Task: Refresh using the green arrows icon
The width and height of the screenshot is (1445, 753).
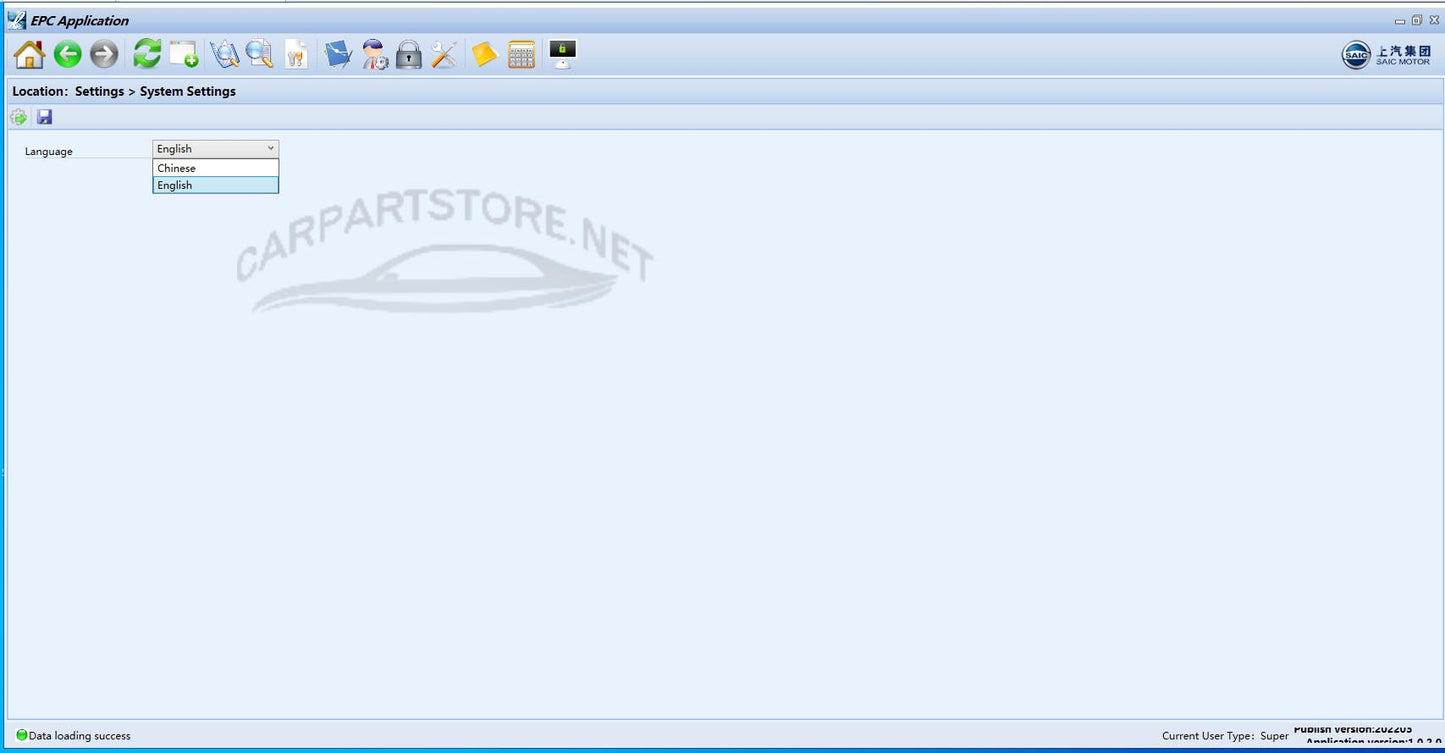Action: [147, 54]
